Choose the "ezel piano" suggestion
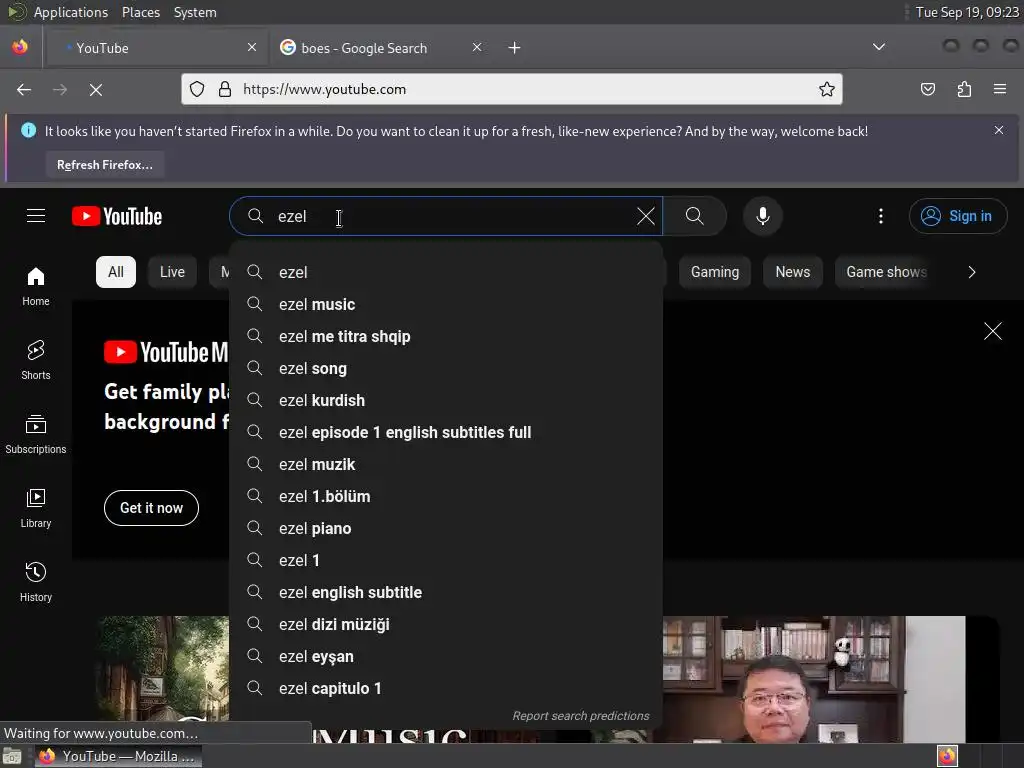This screenshot has width=1024, height=768. 446,528
